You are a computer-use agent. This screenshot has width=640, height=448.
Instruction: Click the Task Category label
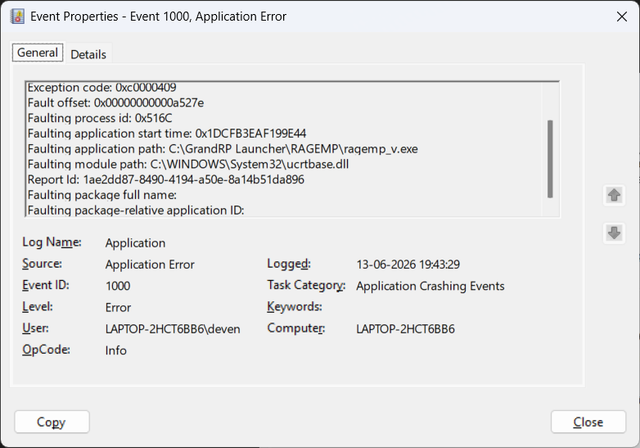click(x=306, y=285)
